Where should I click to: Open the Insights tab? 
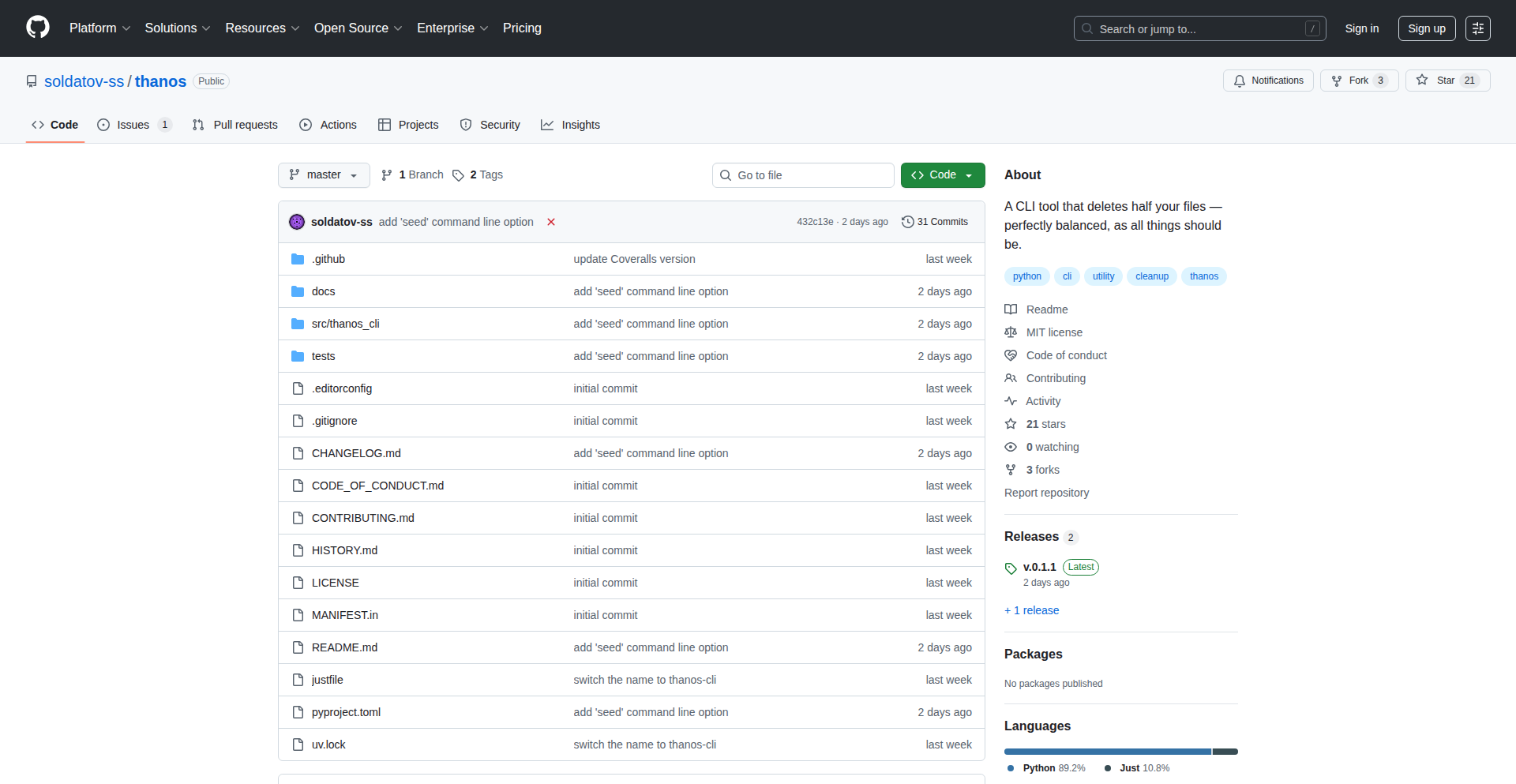click(x=571, y=125)
